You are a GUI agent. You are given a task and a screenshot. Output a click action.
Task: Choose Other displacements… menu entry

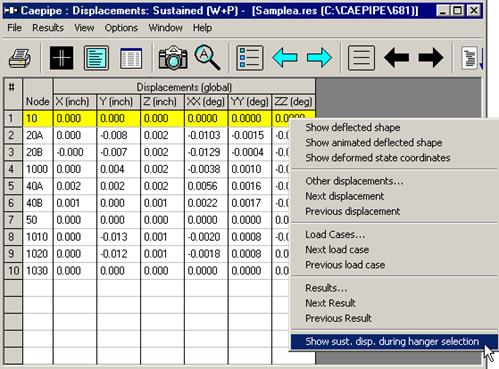354,181
